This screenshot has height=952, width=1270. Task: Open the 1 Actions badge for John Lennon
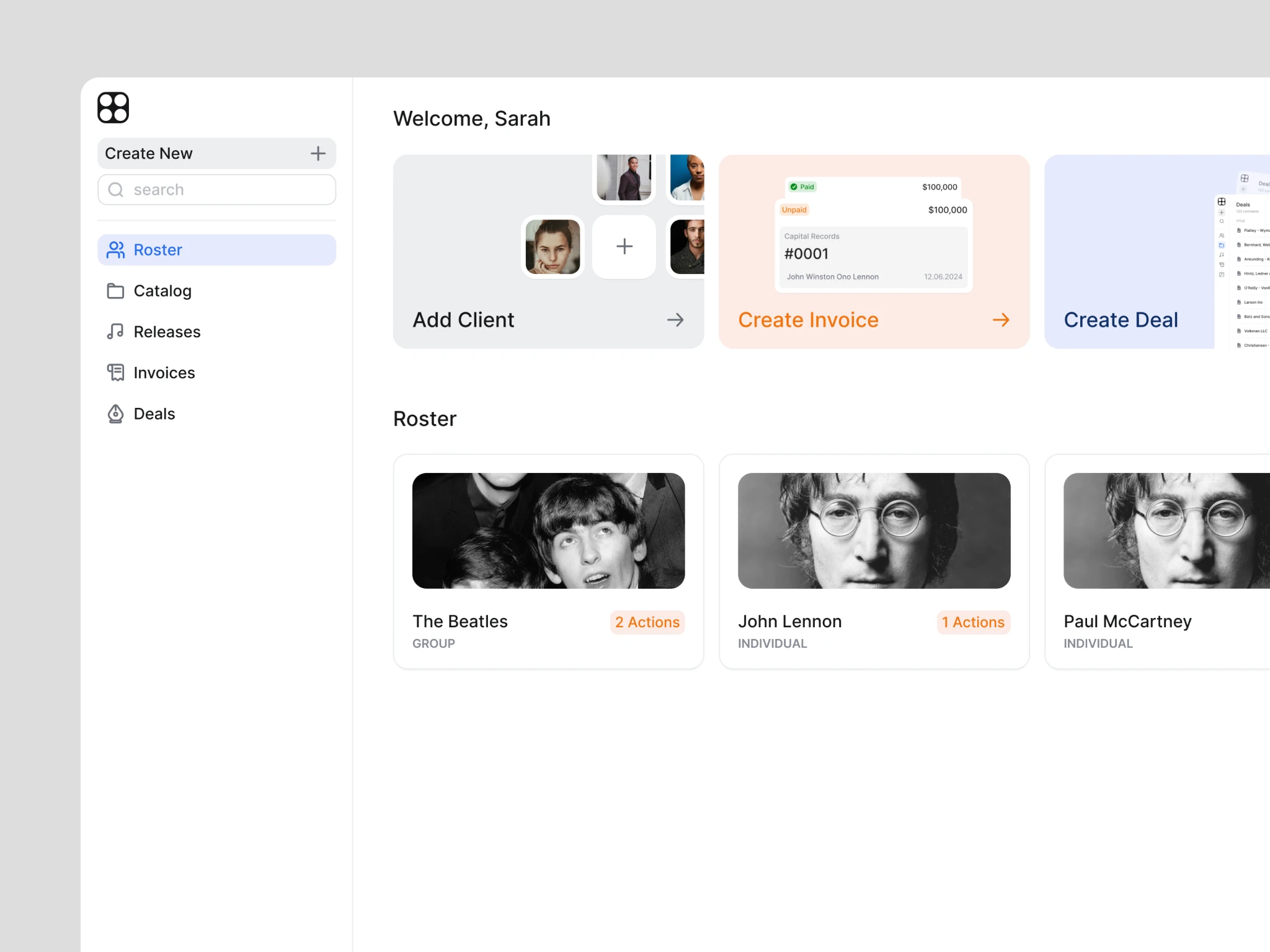973,622
